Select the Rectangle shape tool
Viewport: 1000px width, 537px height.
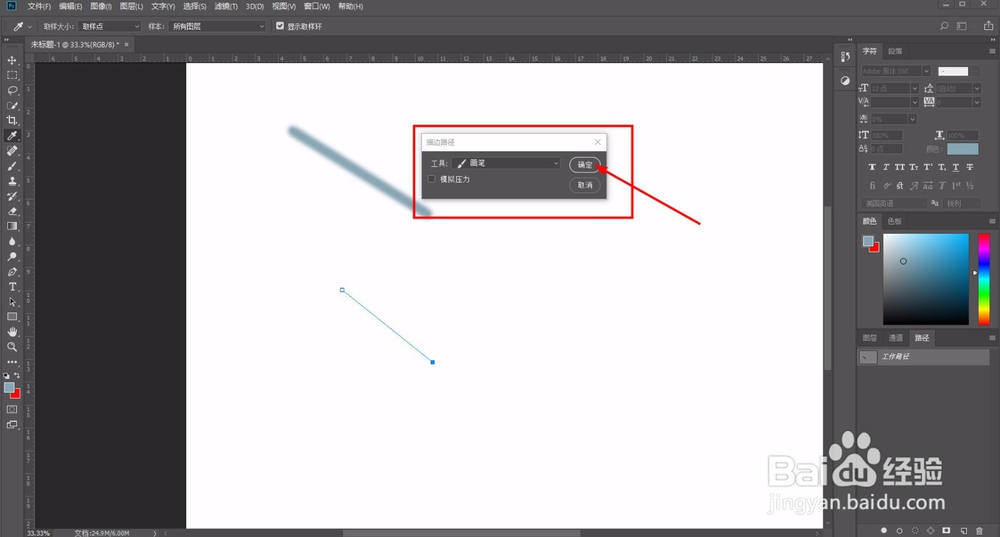12,317
